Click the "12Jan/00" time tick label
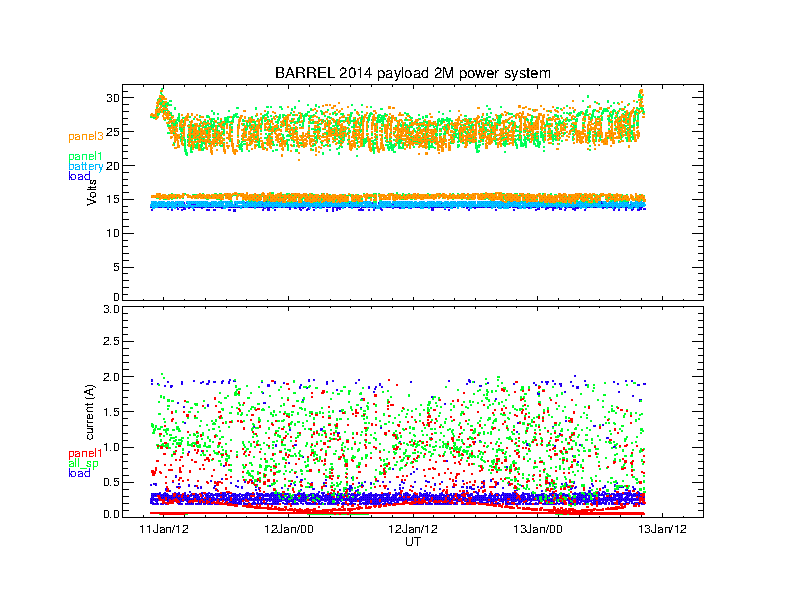The height and width of the screenshot is (612, 792). tap(289, 529)
